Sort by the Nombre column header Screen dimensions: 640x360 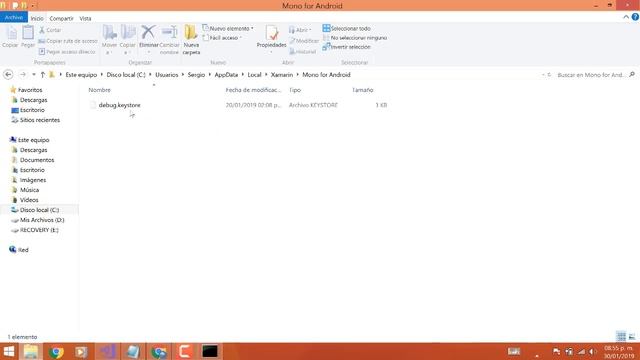100,90
